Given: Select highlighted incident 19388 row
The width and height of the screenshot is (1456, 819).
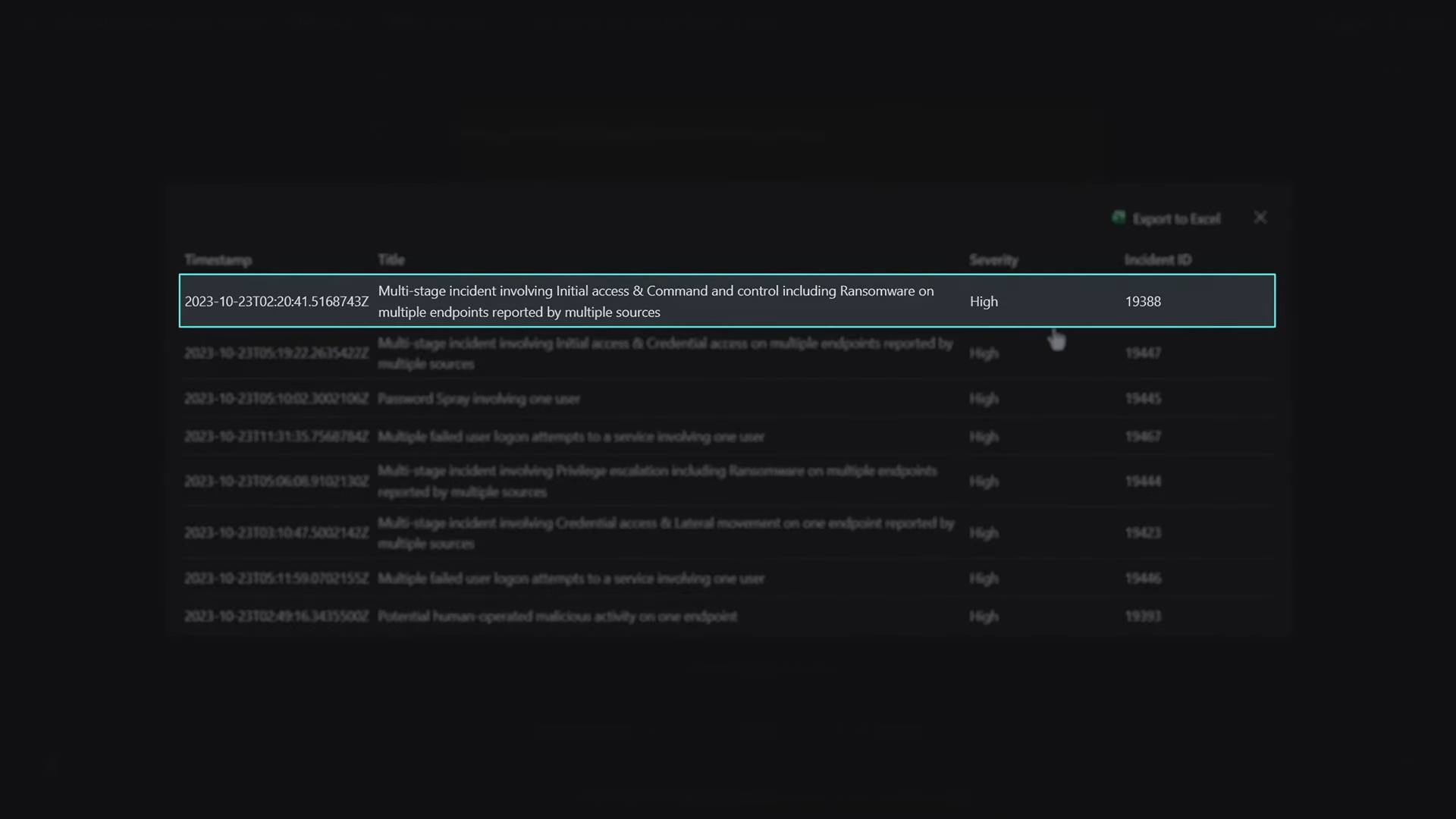Looking at the screenshot, I should [x=727, y=301].
